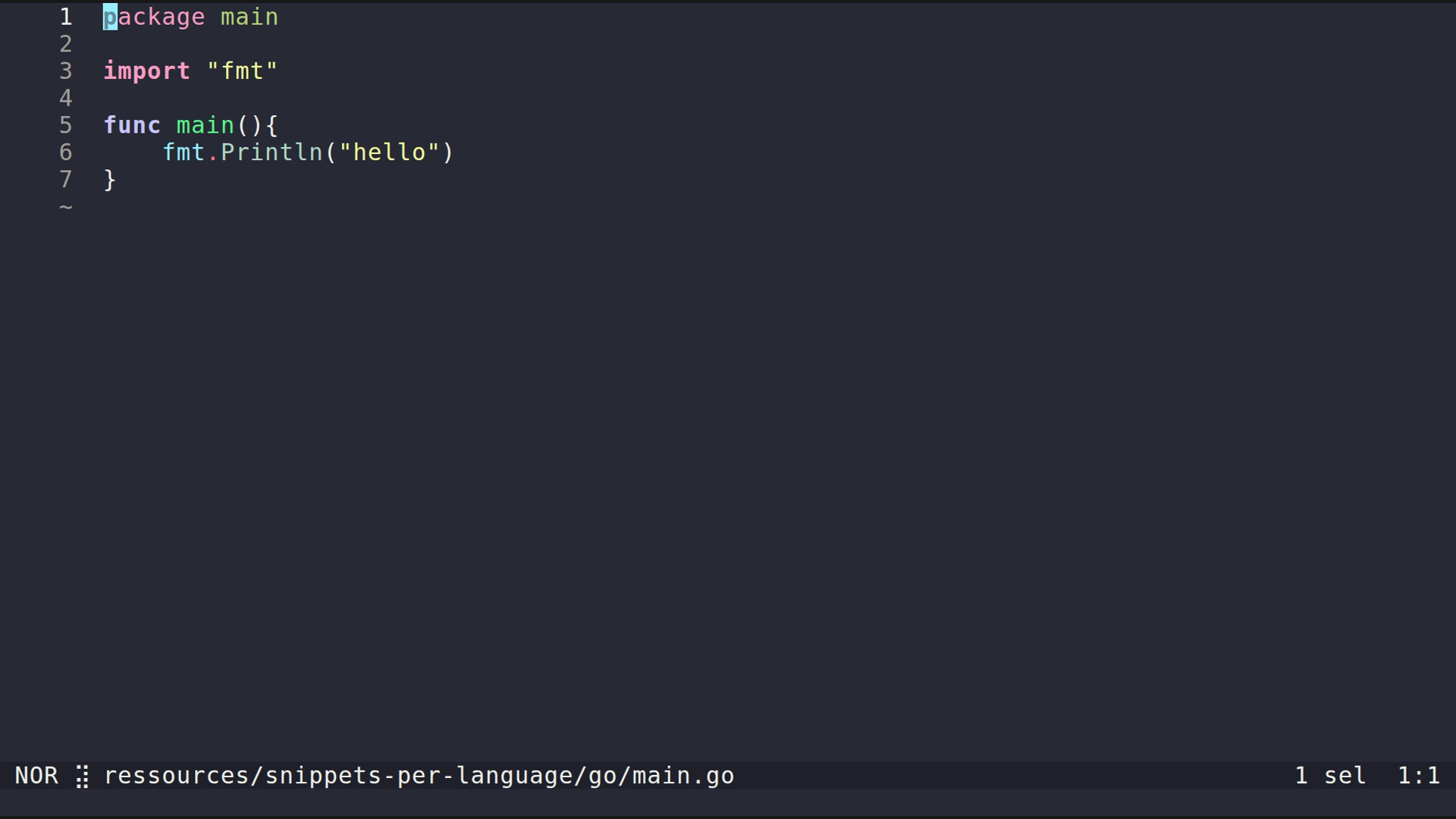1456x819 pixels.
Task: Click the NOR mode indicator
Action: coord(36,776)
